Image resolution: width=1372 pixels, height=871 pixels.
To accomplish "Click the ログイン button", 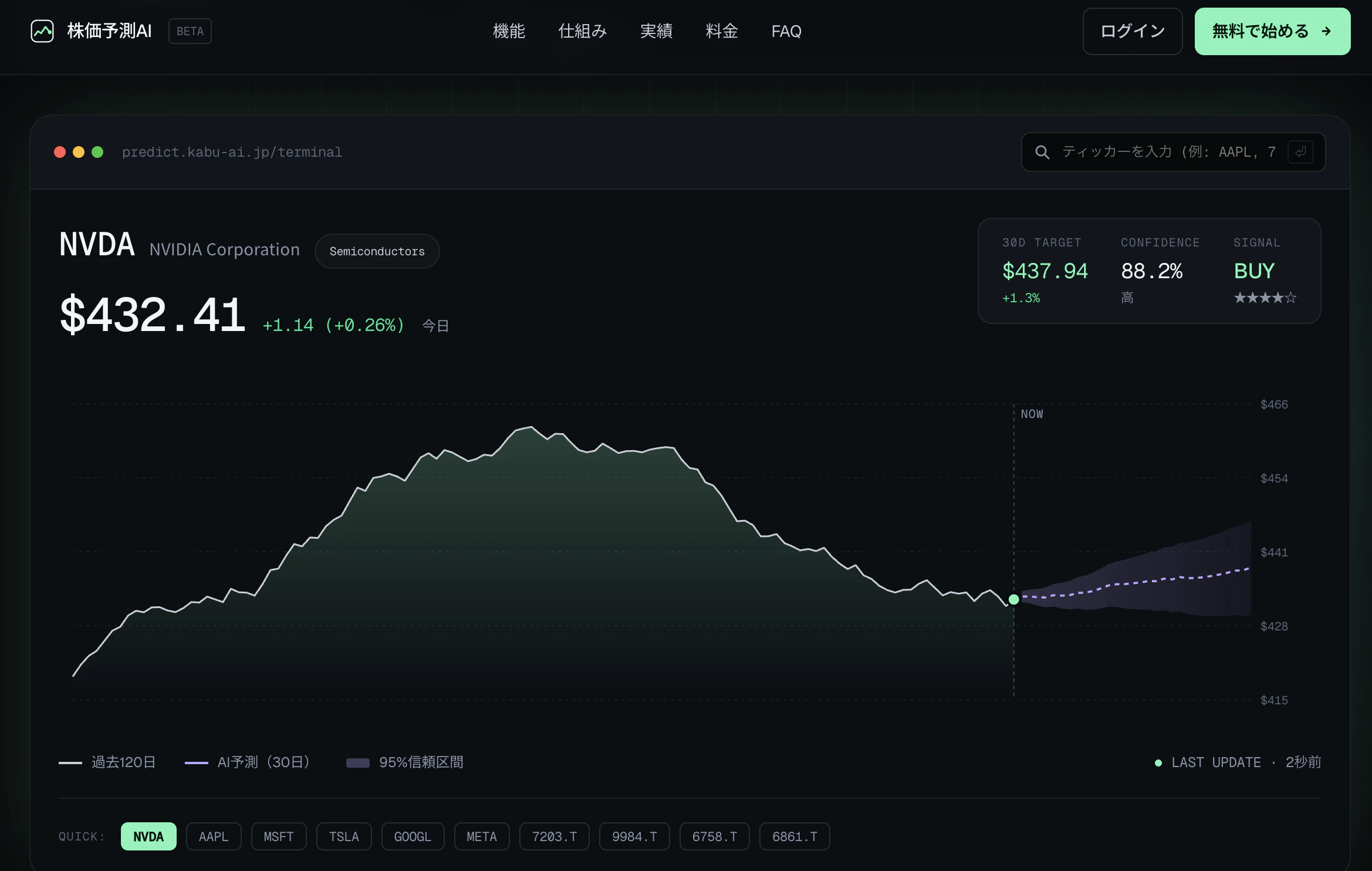I will [x=1133, y=31].
